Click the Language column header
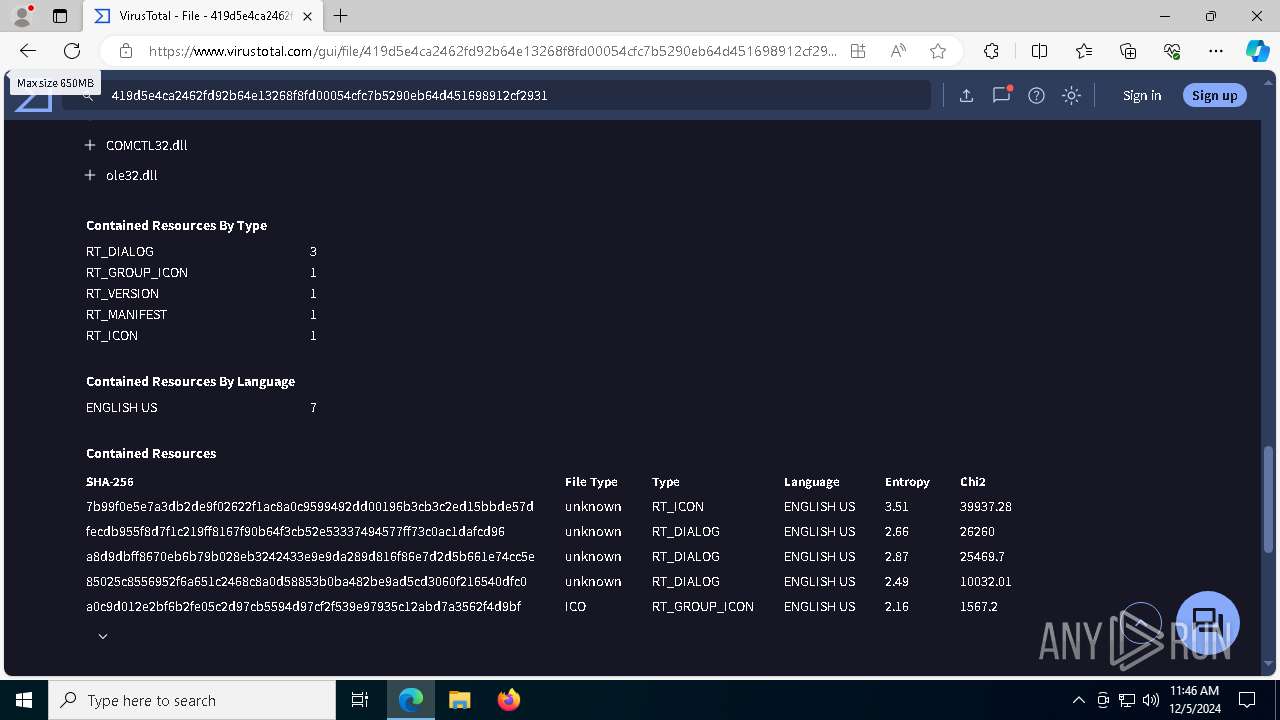The width and height of the screenshot is (1280, 720). (x=811, y=482)
